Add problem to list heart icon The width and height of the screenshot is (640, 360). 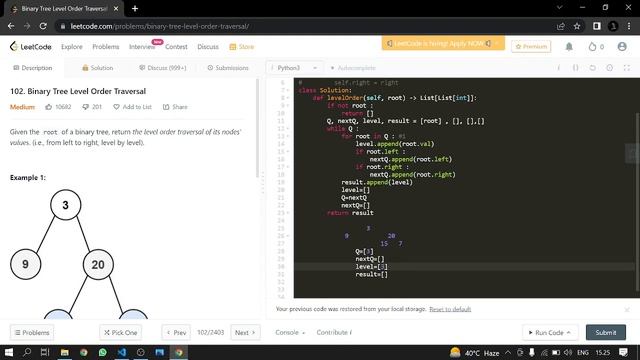tap(116, 107)
